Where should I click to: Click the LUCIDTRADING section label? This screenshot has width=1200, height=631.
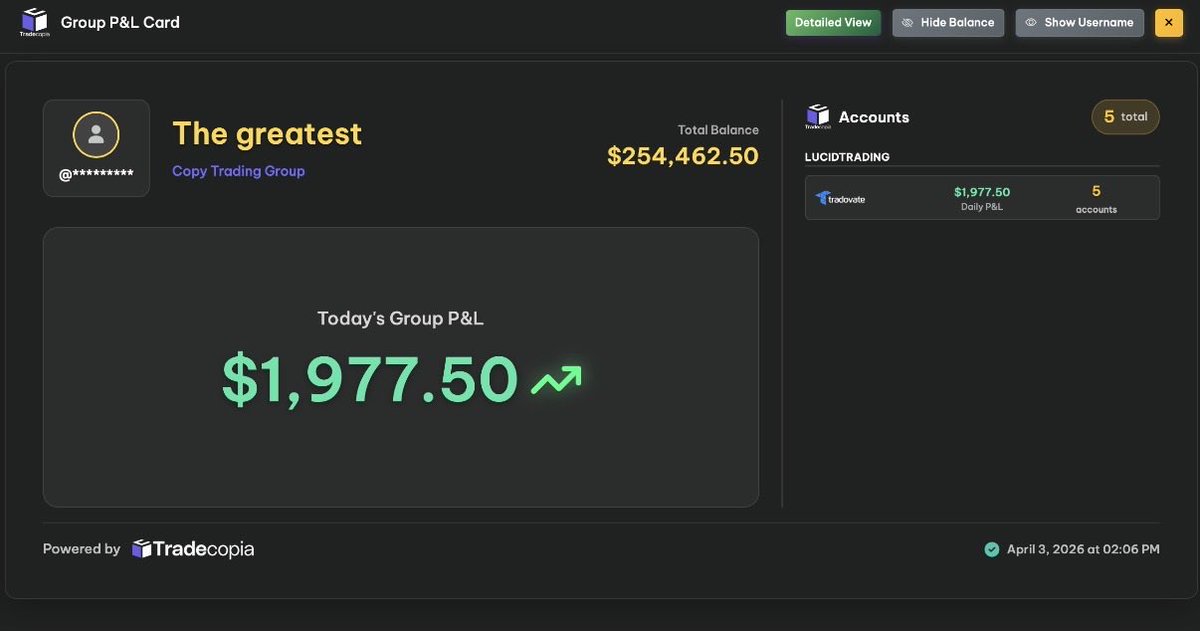(x=847, y=157)
